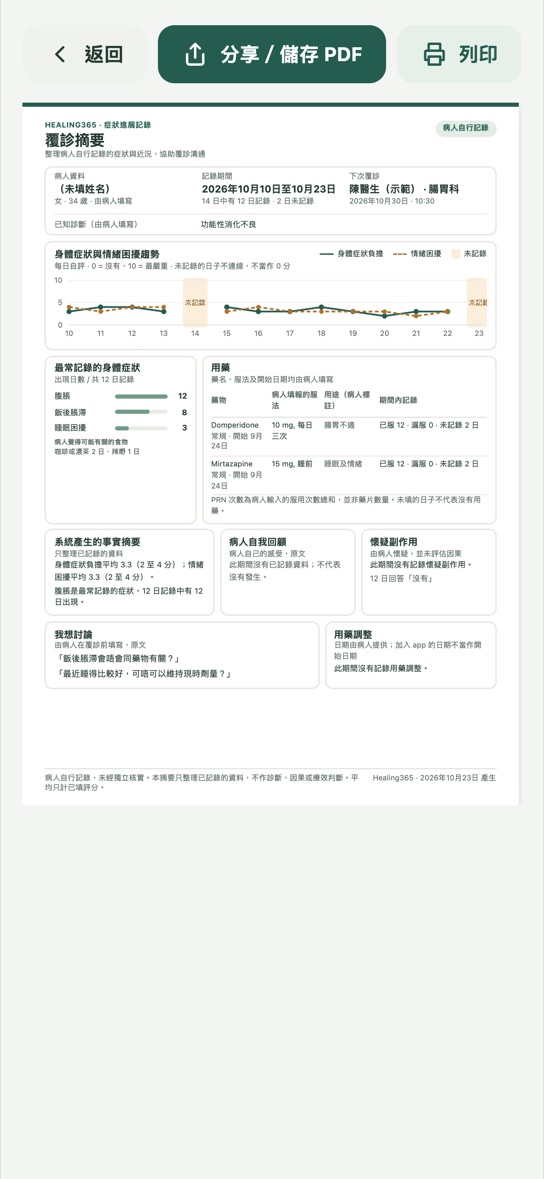Click the 飯後脹滯 progress bar
Image resolution: width=544 pixels, height=1179 pixels.
(x=141, y=412)
